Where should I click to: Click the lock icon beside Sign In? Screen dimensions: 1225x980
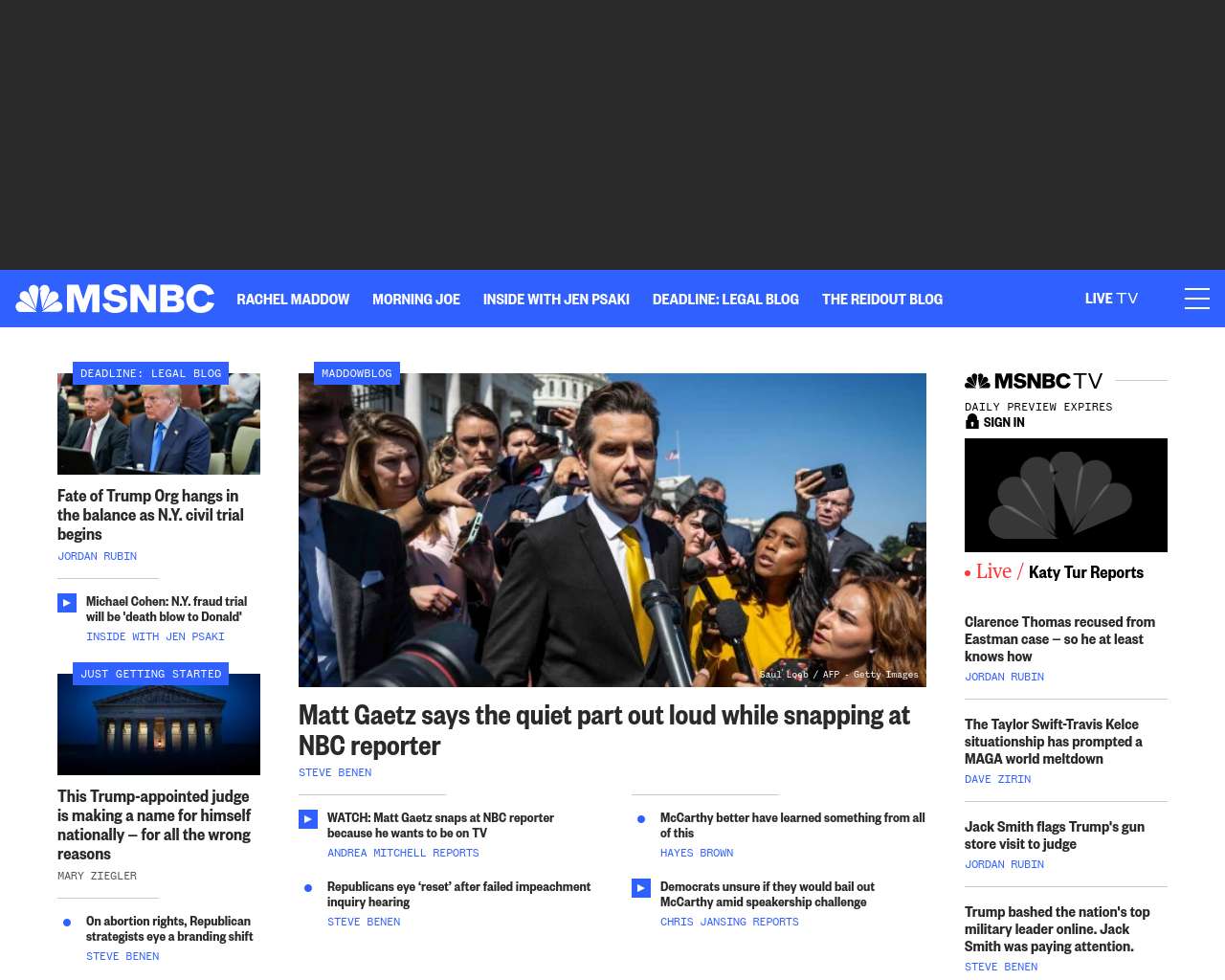972,421
